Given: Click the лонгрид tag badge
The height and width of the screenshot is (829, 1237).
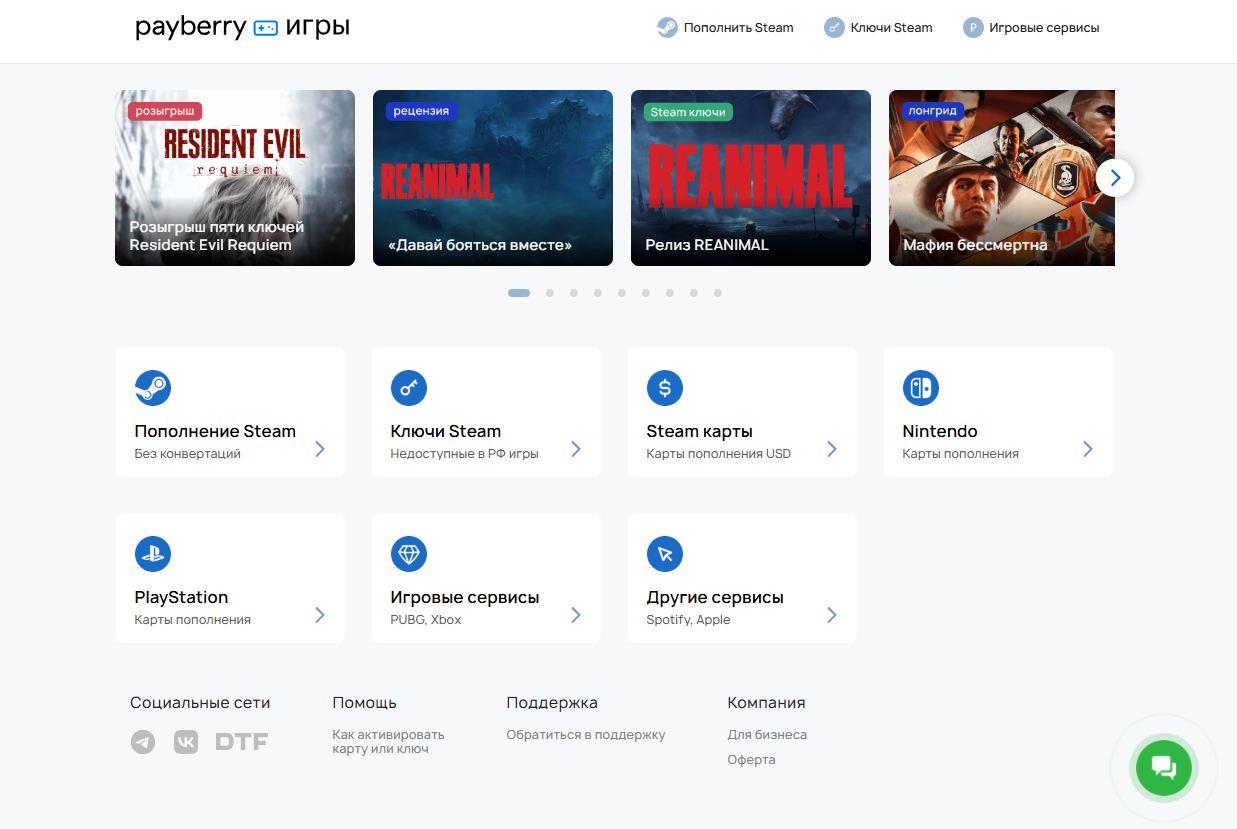Looking at the screenshot, I should pos(932,111).
